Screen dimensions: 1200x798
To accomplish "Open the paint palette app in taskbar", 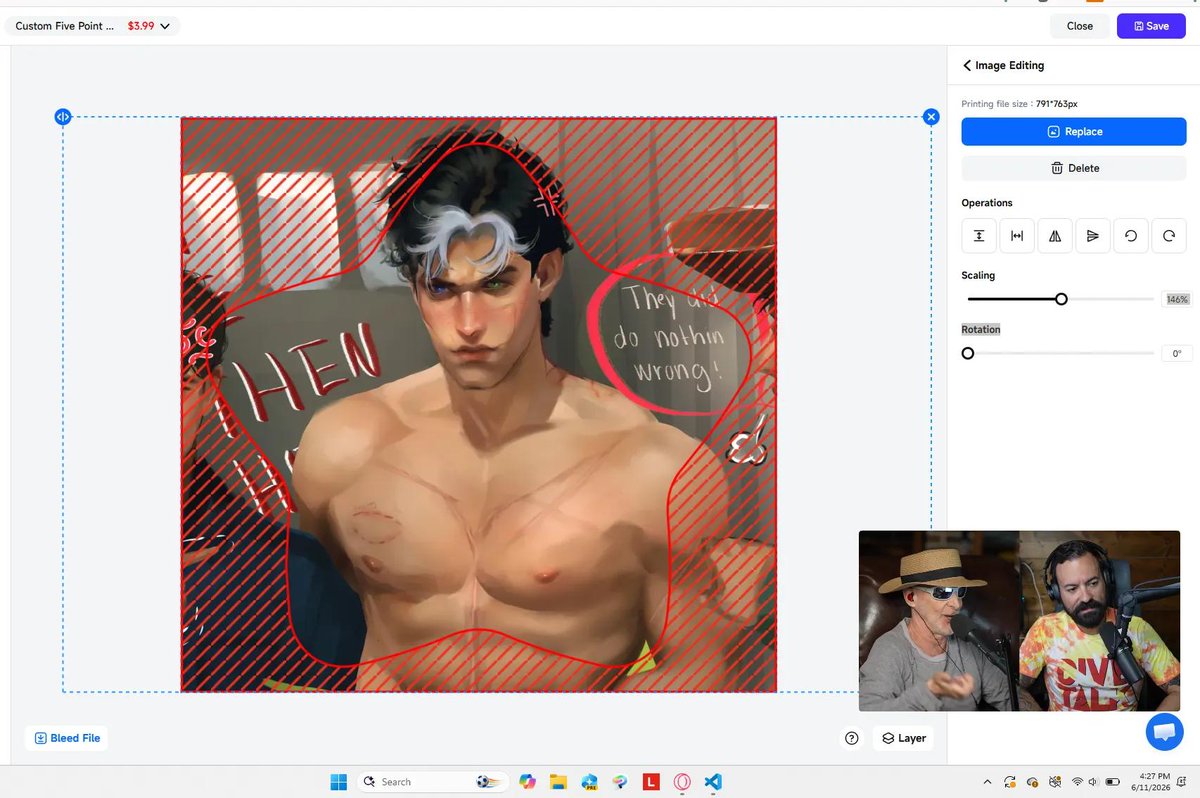I will (620, 782).
